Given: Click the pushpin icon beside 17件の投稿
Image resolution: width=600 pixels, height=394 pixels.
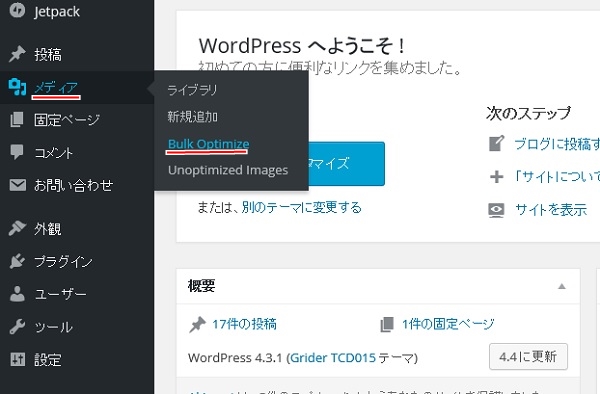Looking at the screenshot, I should (x=197, y=325).
